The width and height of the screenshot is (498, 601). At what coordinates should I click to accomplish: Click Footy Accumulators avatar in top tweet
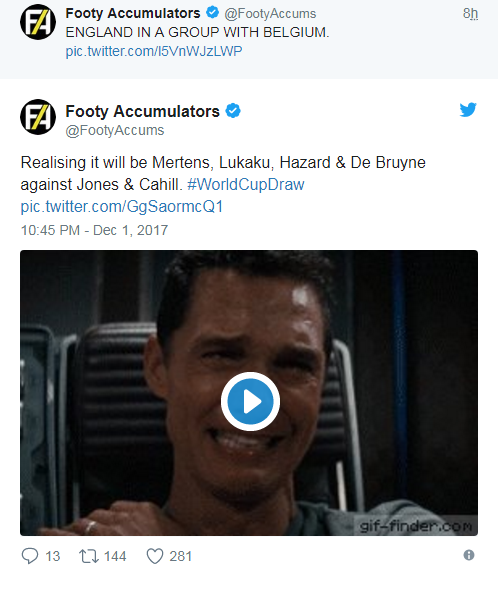[38, 22]
